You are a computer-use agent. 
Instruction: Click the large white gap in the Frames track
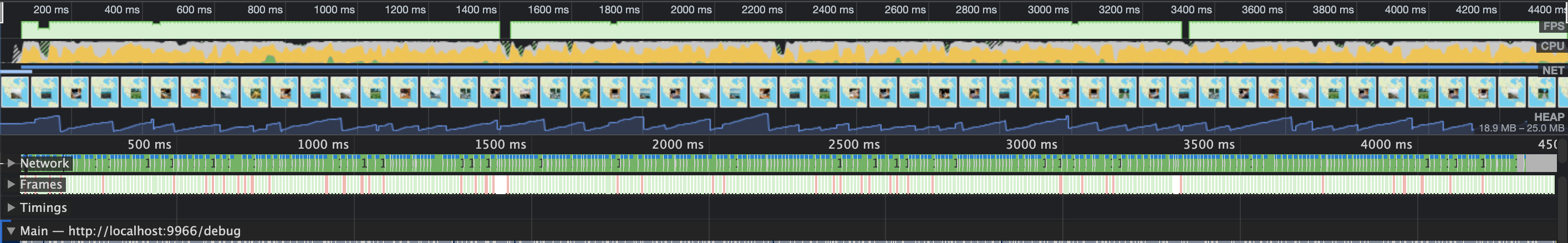(x=500, y=185)
